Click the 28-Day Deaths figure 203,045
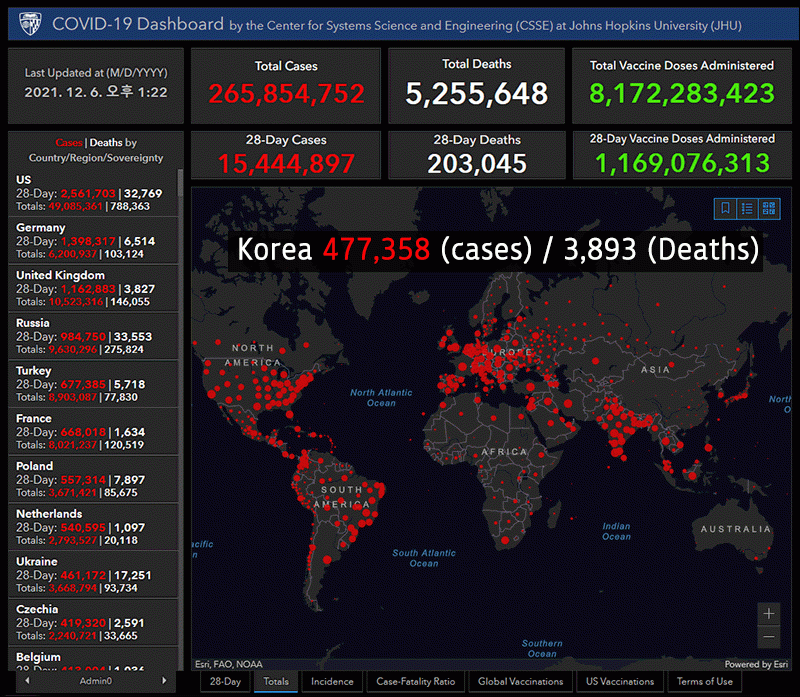 click(477, 163)
